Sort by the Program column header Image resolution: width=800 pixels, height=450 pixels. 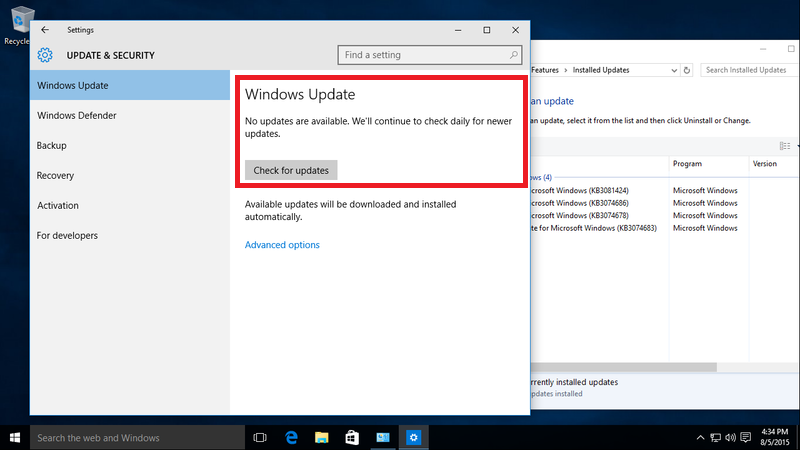708,164
